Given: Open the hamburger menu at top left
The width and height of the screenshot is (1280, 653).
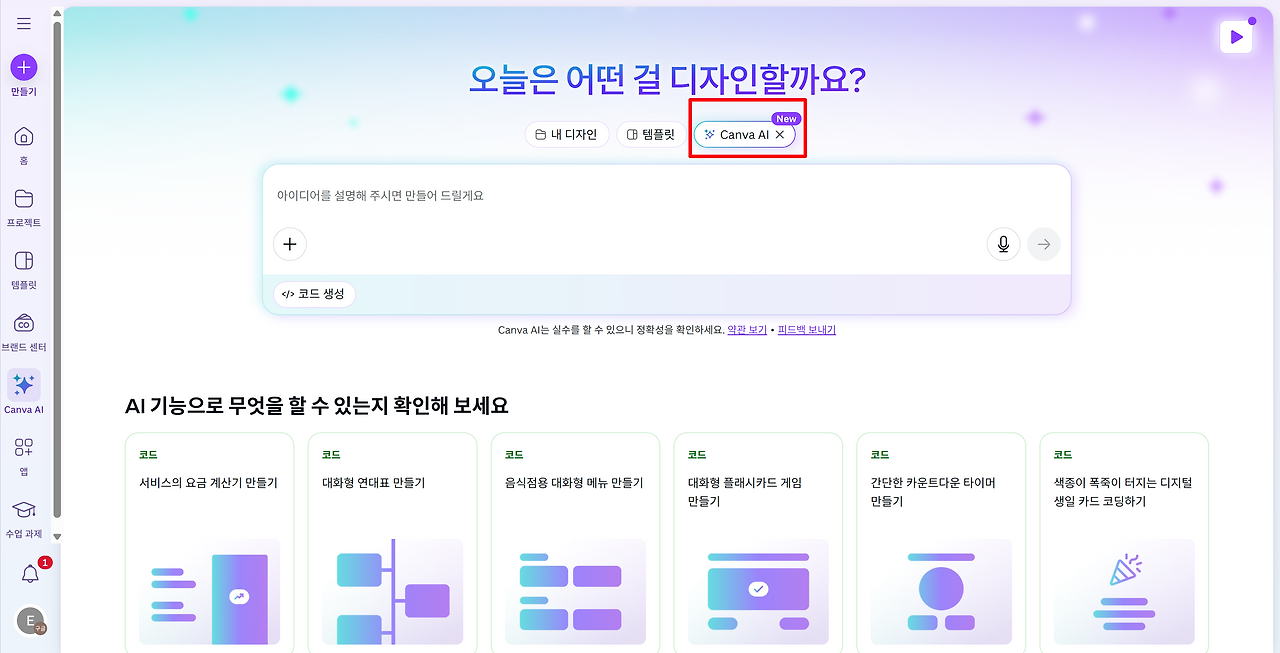Looking at the screenshot, I should tap(23, 23).
